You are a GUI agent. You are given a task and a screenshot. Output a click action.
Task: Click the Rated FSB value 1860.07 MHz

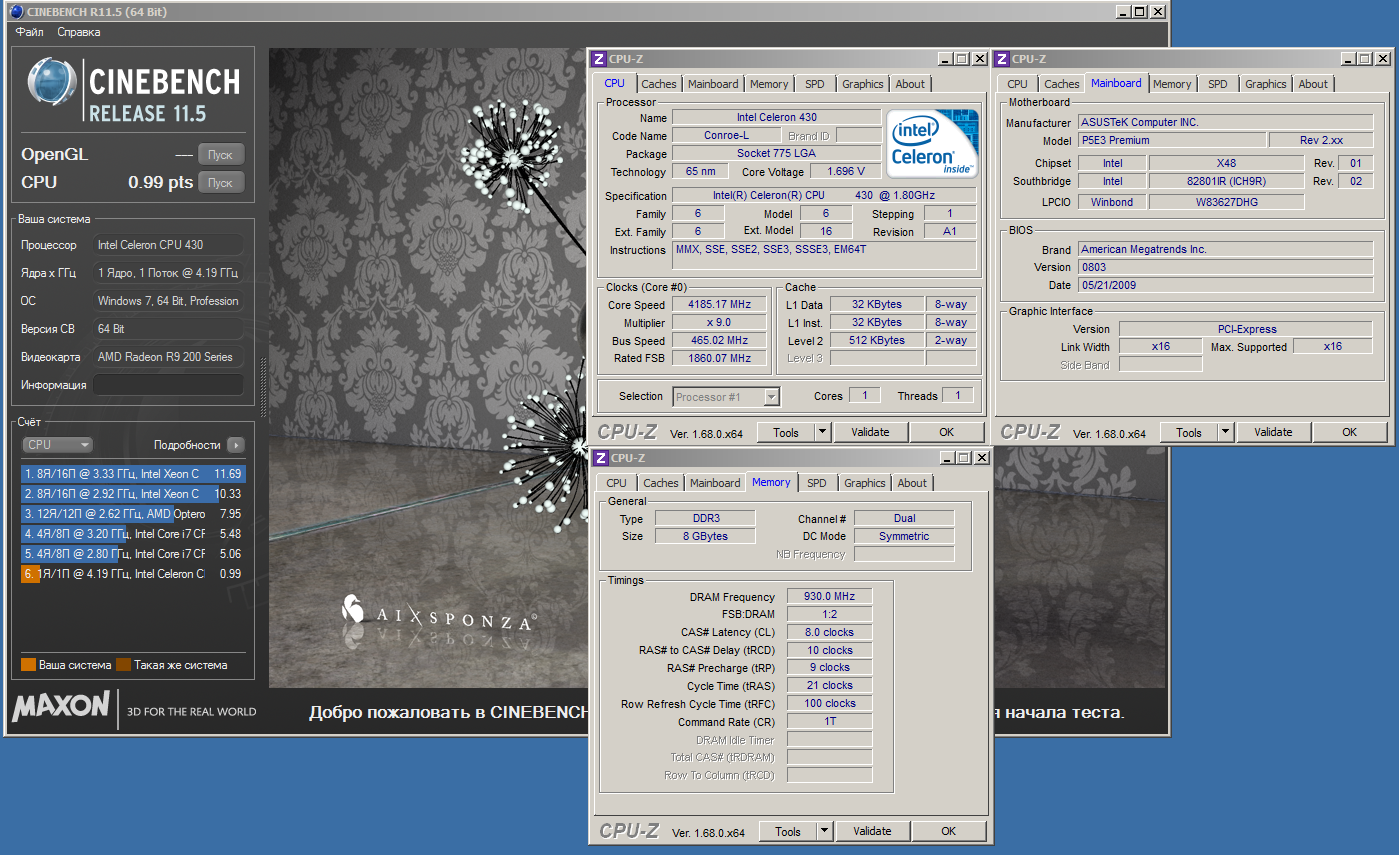(719, 358)
